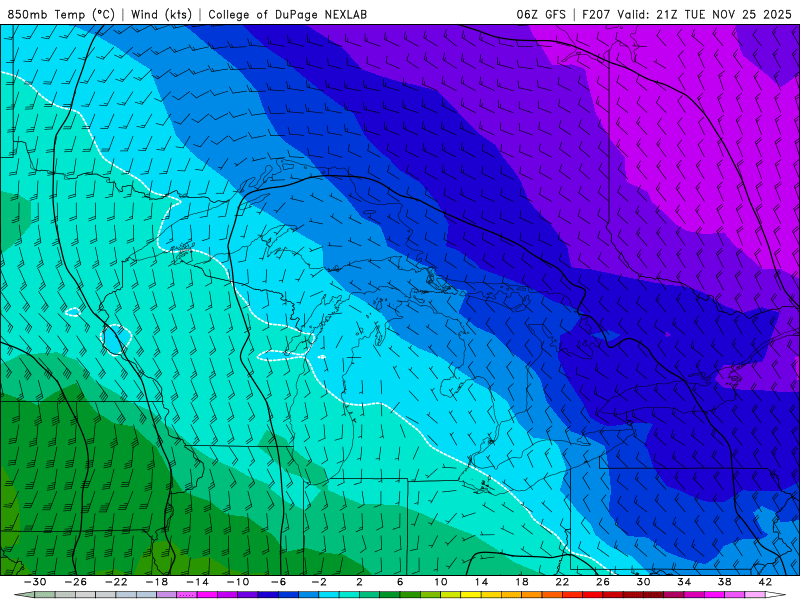Click the "850mb Temp (°C)" title text

pos(61,14)
